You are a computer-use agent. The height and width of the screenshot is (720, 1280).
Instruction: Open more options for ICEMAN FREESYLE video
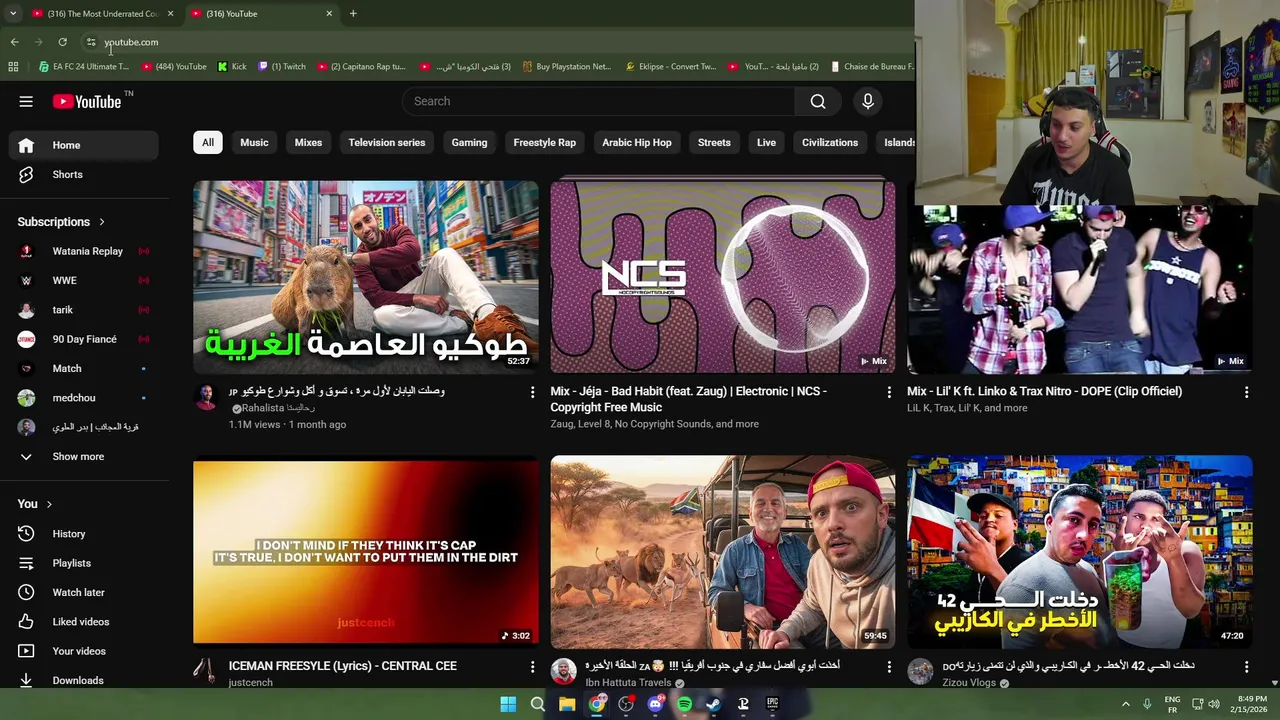pos(532,666)
